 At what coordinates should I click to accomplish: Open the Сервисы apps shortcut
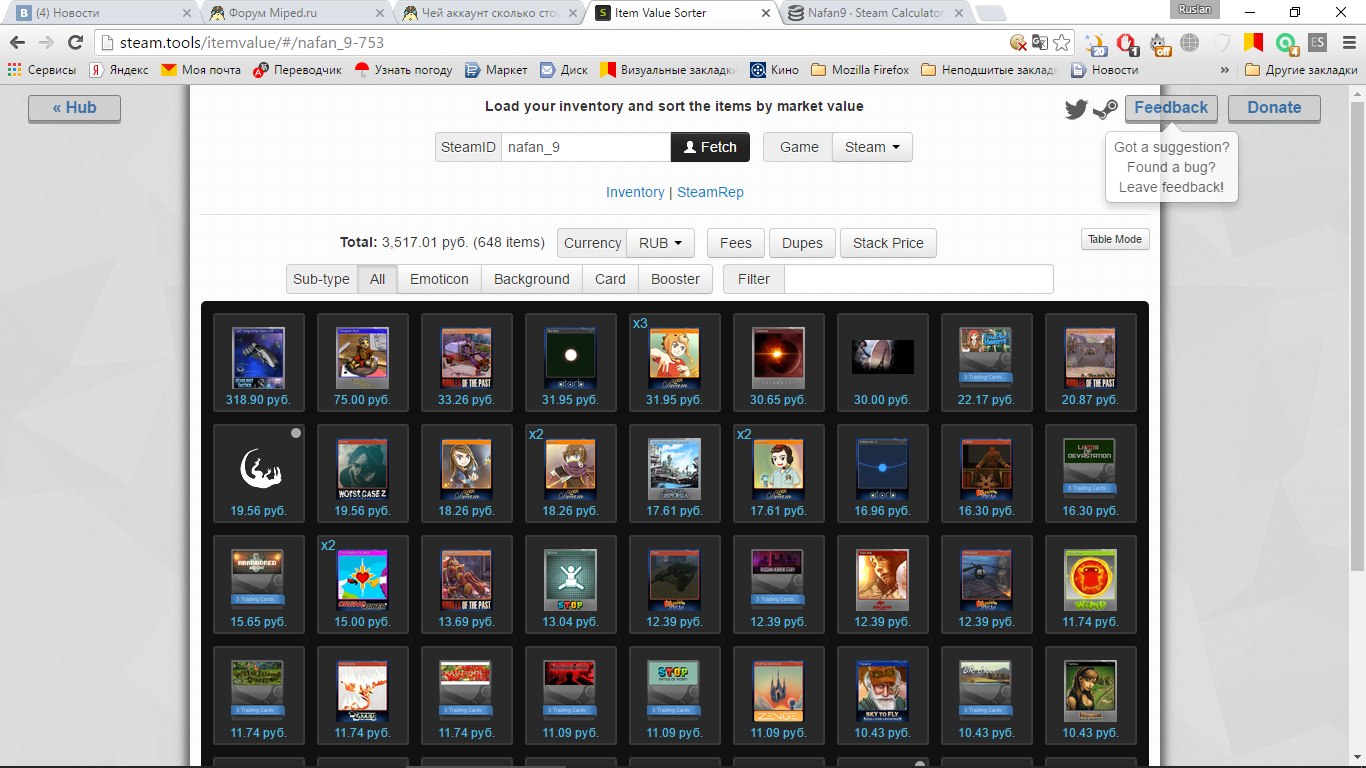pyautogui.click(x=42, y=70)
